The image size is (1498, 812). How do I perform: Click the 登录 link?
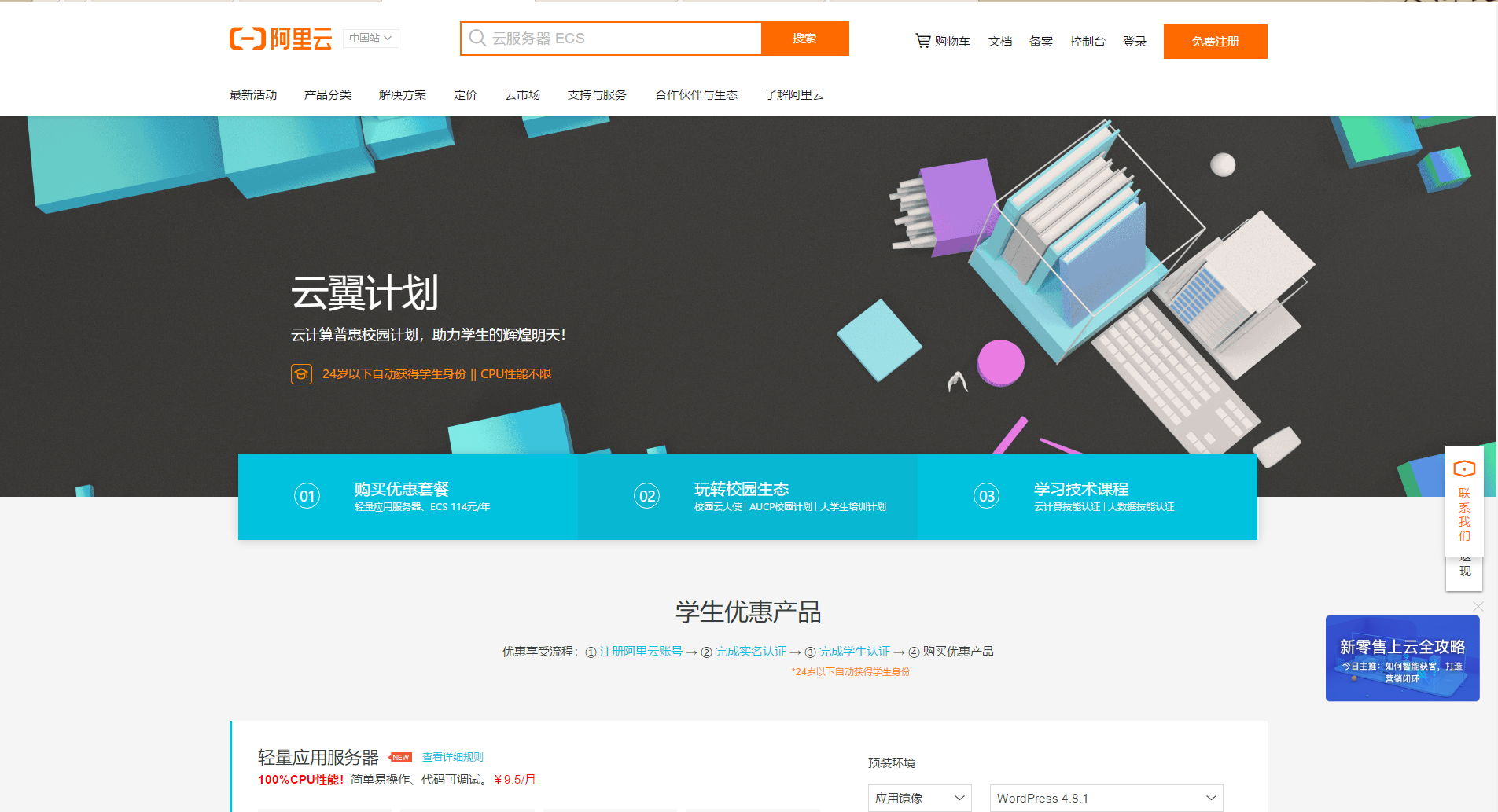pos(1135,42)
